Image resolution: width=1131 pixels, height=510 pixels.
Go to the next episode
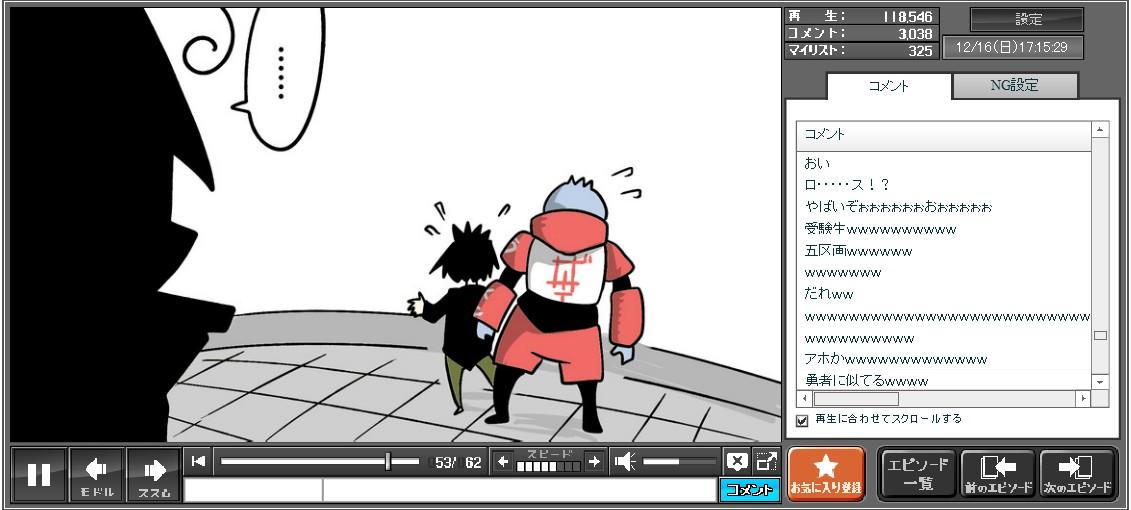[x=1077, y=474]
